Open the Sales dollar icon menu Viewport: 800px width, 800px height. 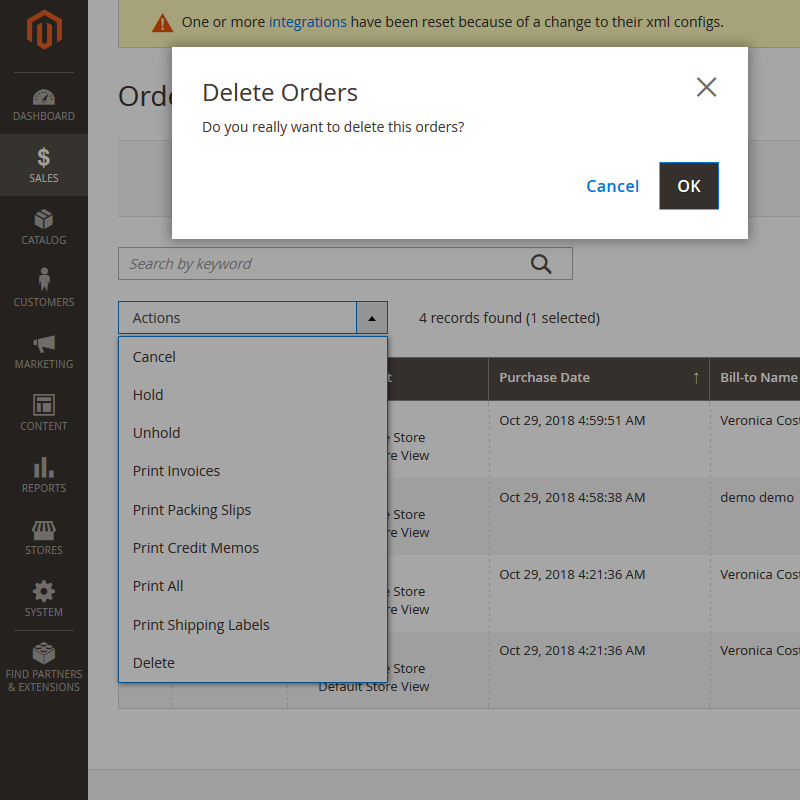point(43,158)
